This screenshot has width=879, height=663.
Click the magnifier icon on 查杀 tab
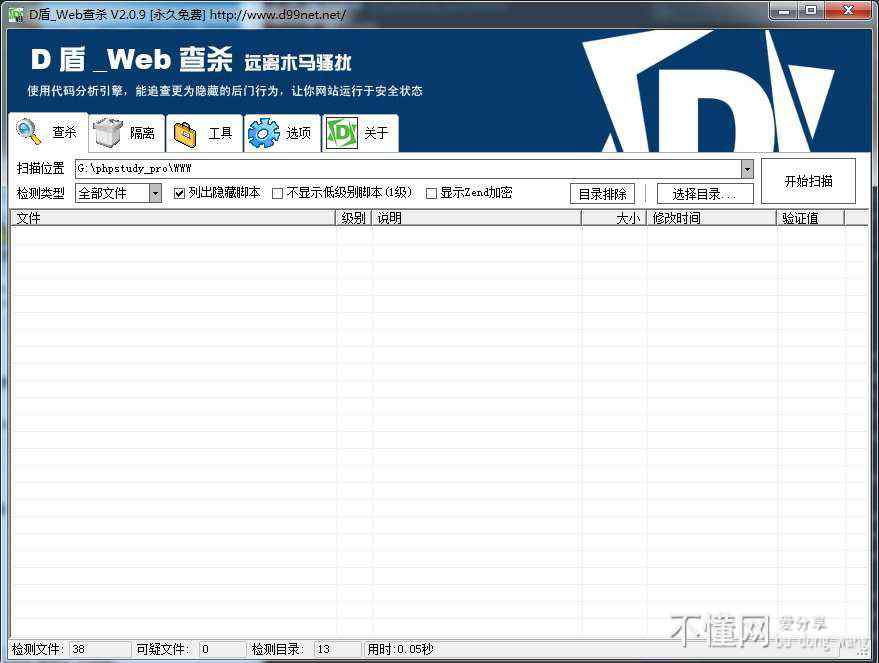(29, 132)
